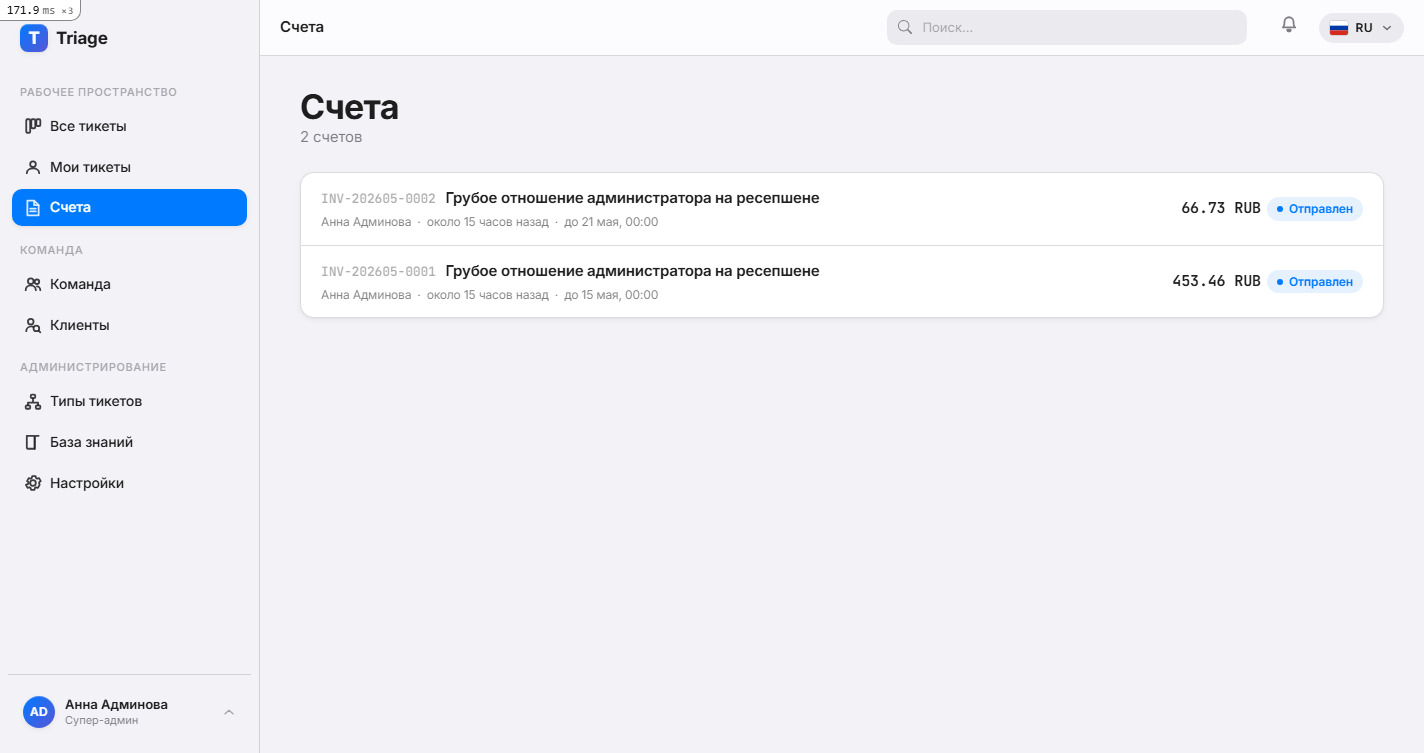Image resolution: width=1424 pixels, height=753 pixels.
Task: Click the Команда people icon
Action: tap(33, 284)
